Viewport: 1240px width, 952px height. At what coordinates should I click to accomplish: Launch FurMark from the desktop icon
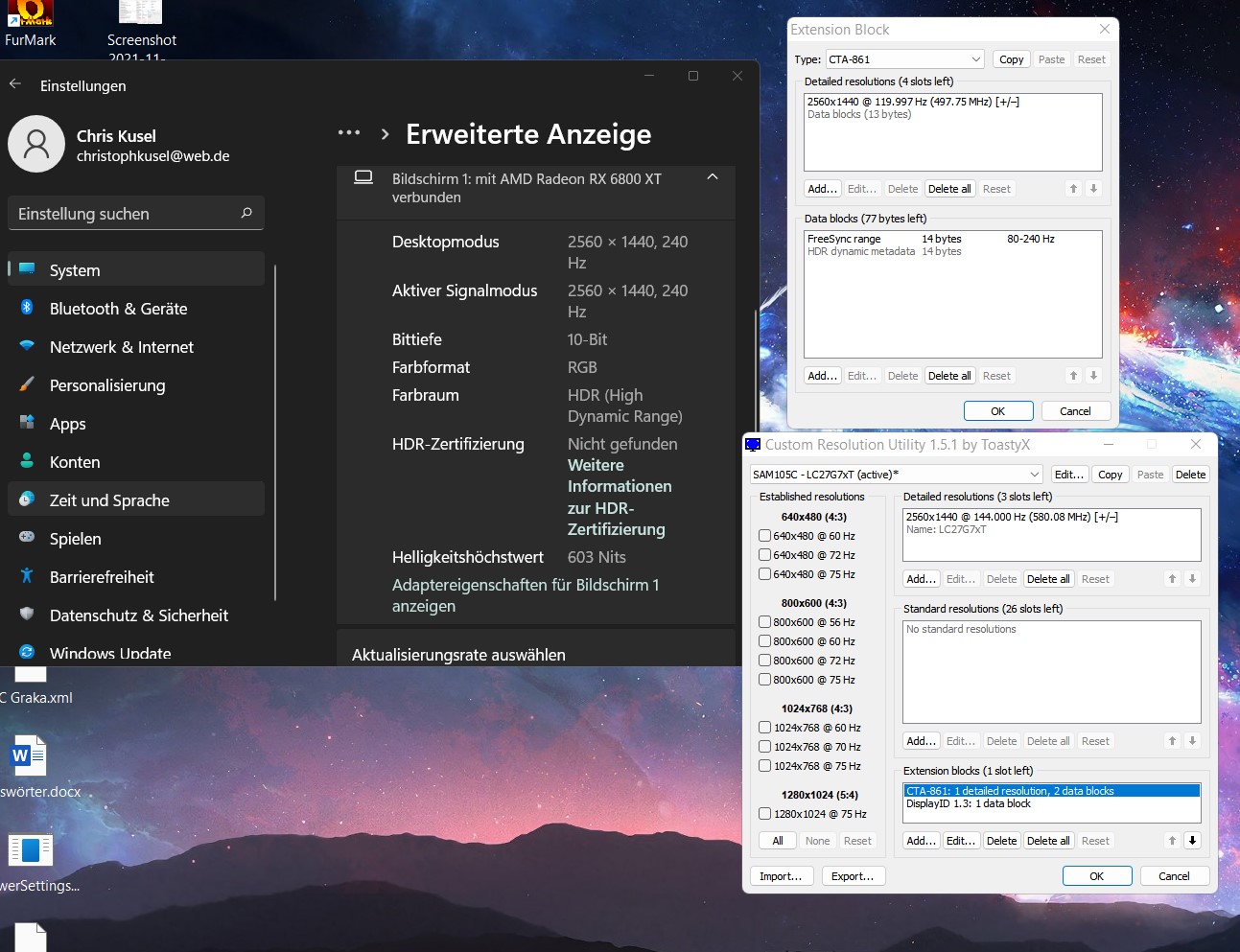coord(29,14)
